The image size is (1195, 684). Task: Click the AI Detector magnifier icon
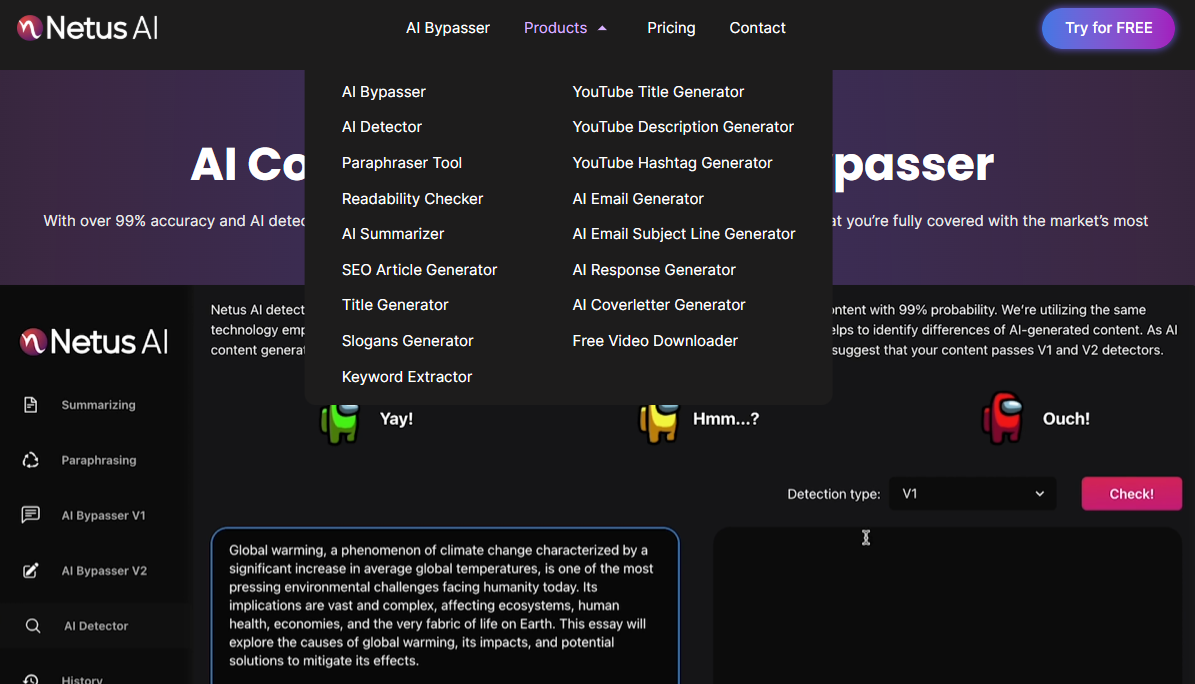click(33, 626)
